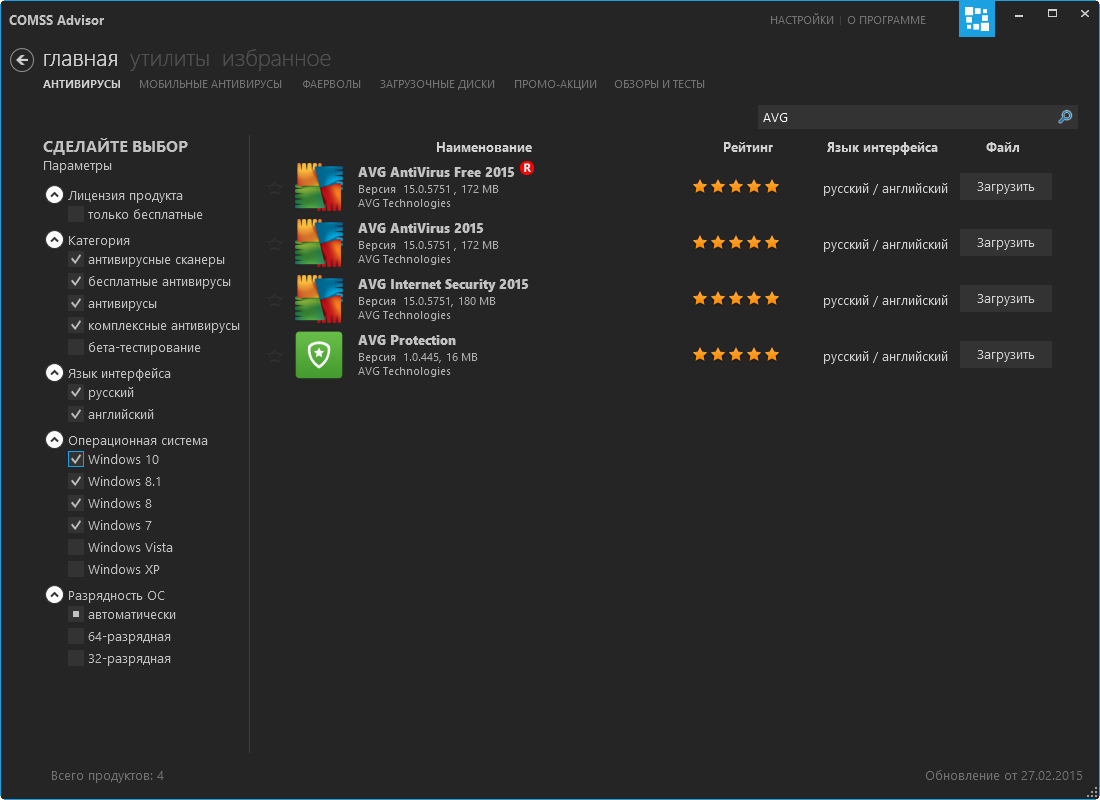The height and width of the screenshot is (800, 1100).
Task: Click AVG Protection green shield icon
Action: coord(318,355)
